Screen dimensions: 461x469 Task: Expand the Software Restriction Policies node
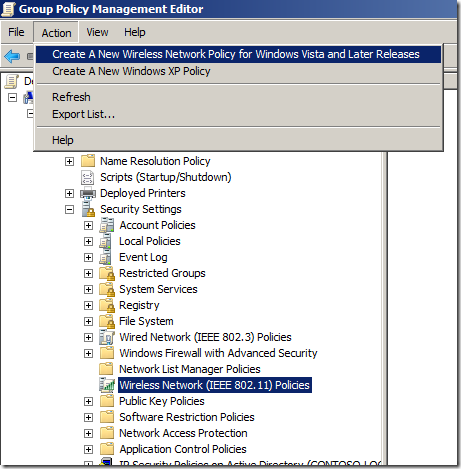(88, 417)
